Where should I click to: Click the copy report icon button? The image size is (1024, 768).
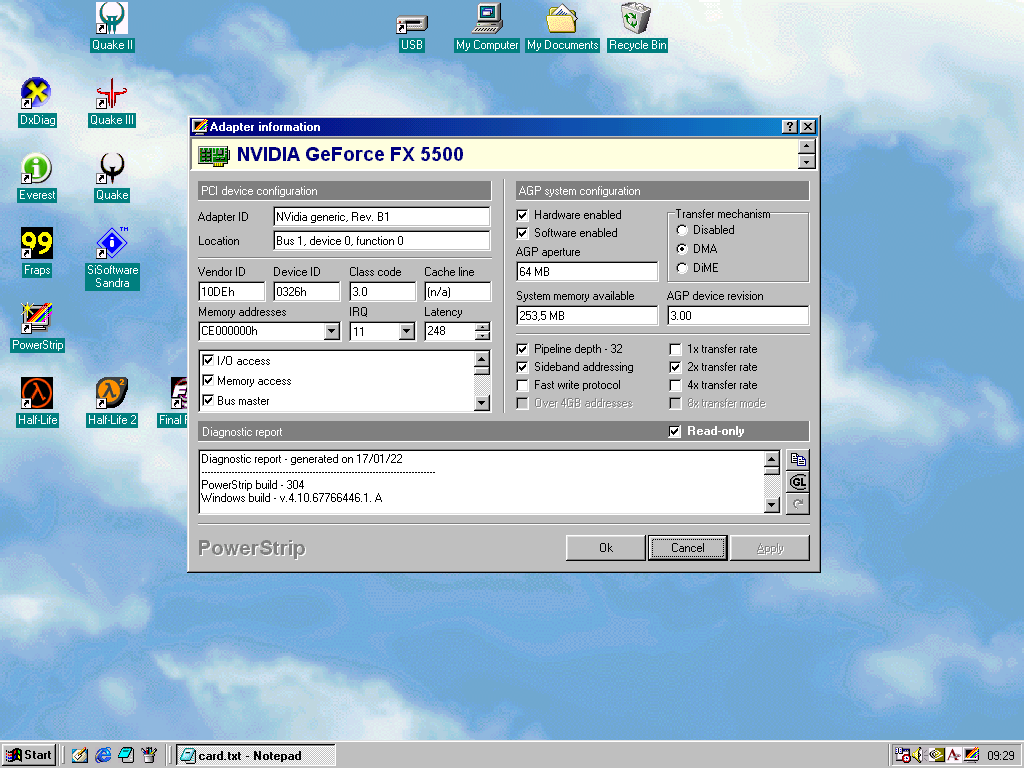pyautogui.click(x=798, y=460)
